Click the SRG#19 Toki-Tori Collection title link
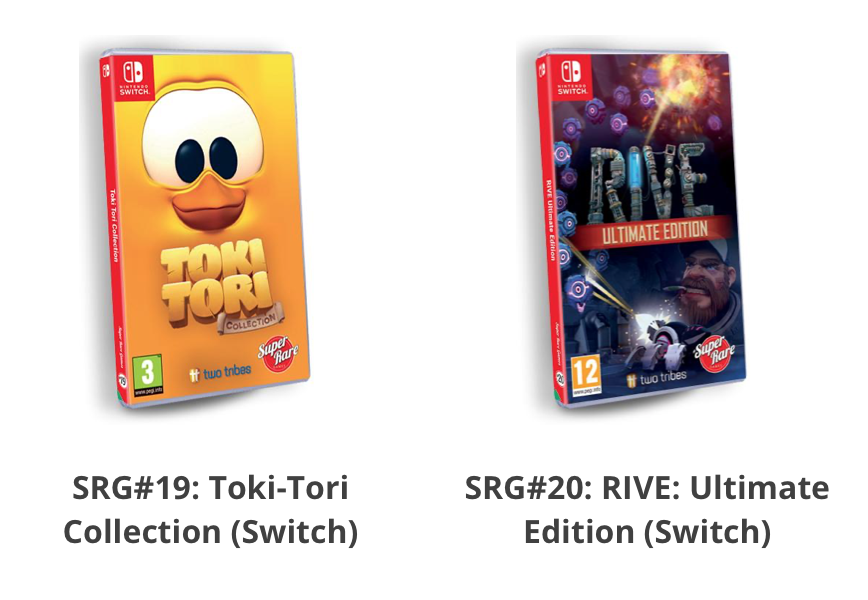The width and height of the screenshot is (868, 600). coord(210,510)
